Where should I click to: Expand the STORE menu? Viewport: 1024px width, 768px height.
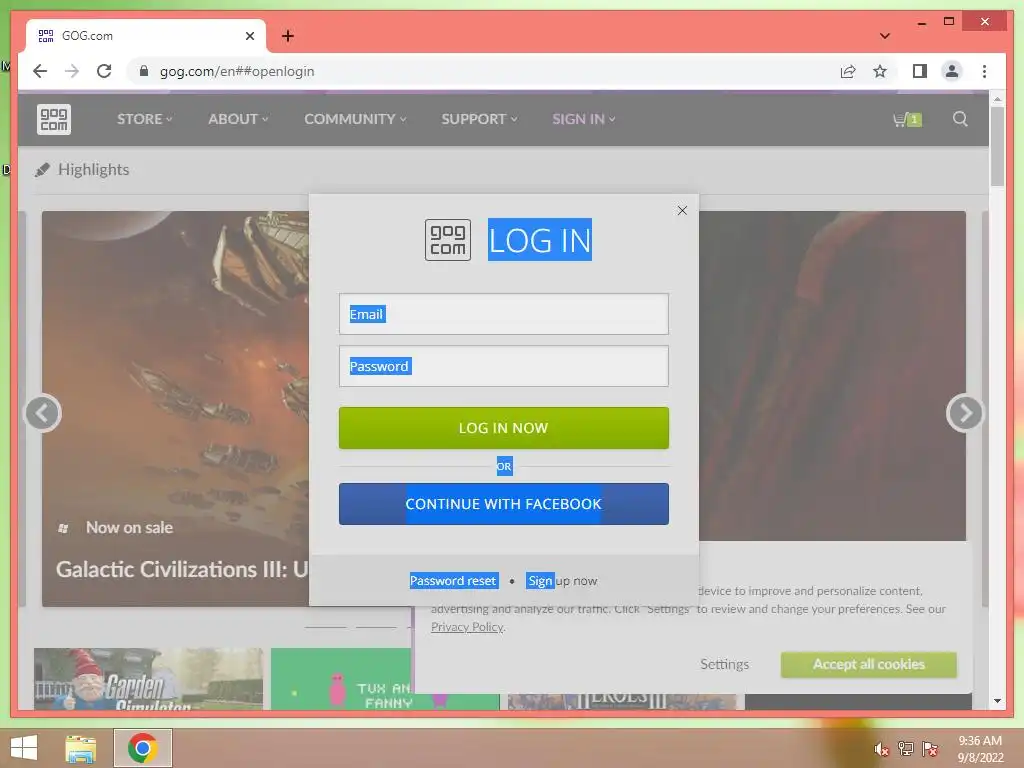(x=144, y=119)
